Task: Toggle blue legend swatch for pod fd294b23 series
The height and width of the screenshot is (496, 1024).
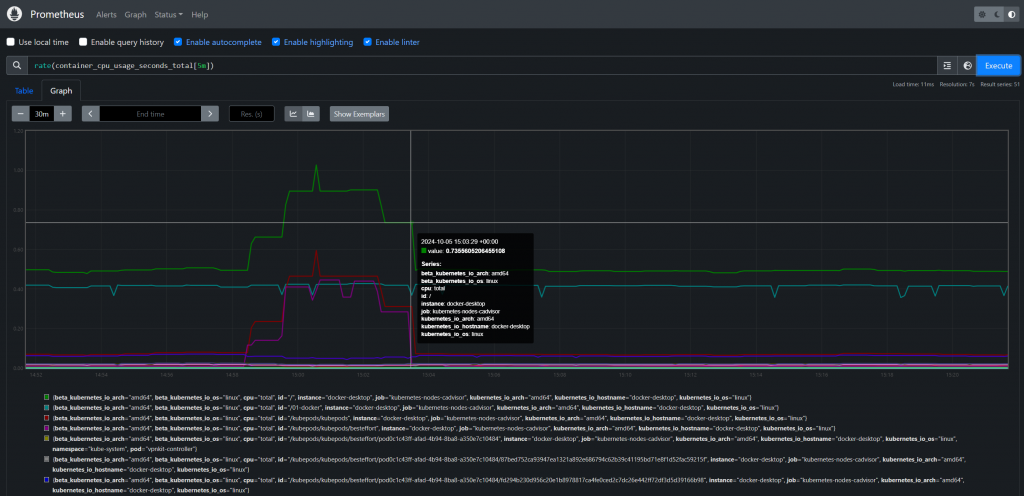Action: (46, 480)
